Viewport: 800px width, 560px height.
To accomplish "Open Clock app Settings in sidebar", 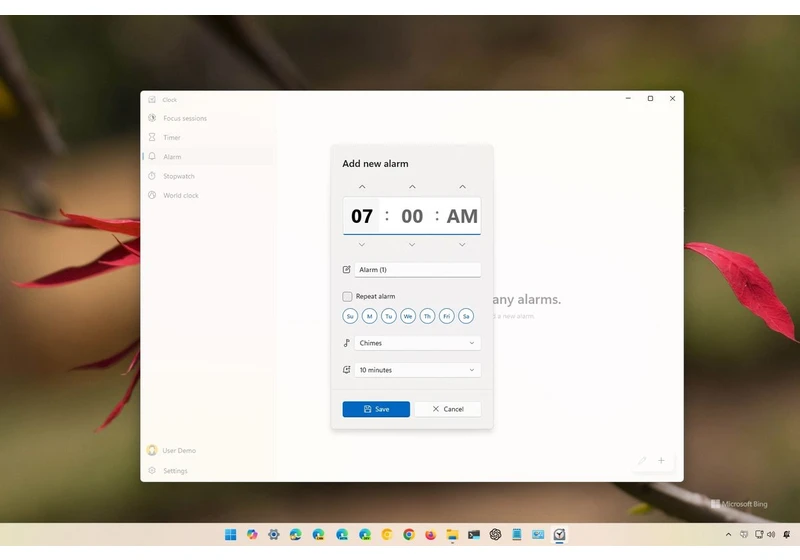I will click(208, 471).
